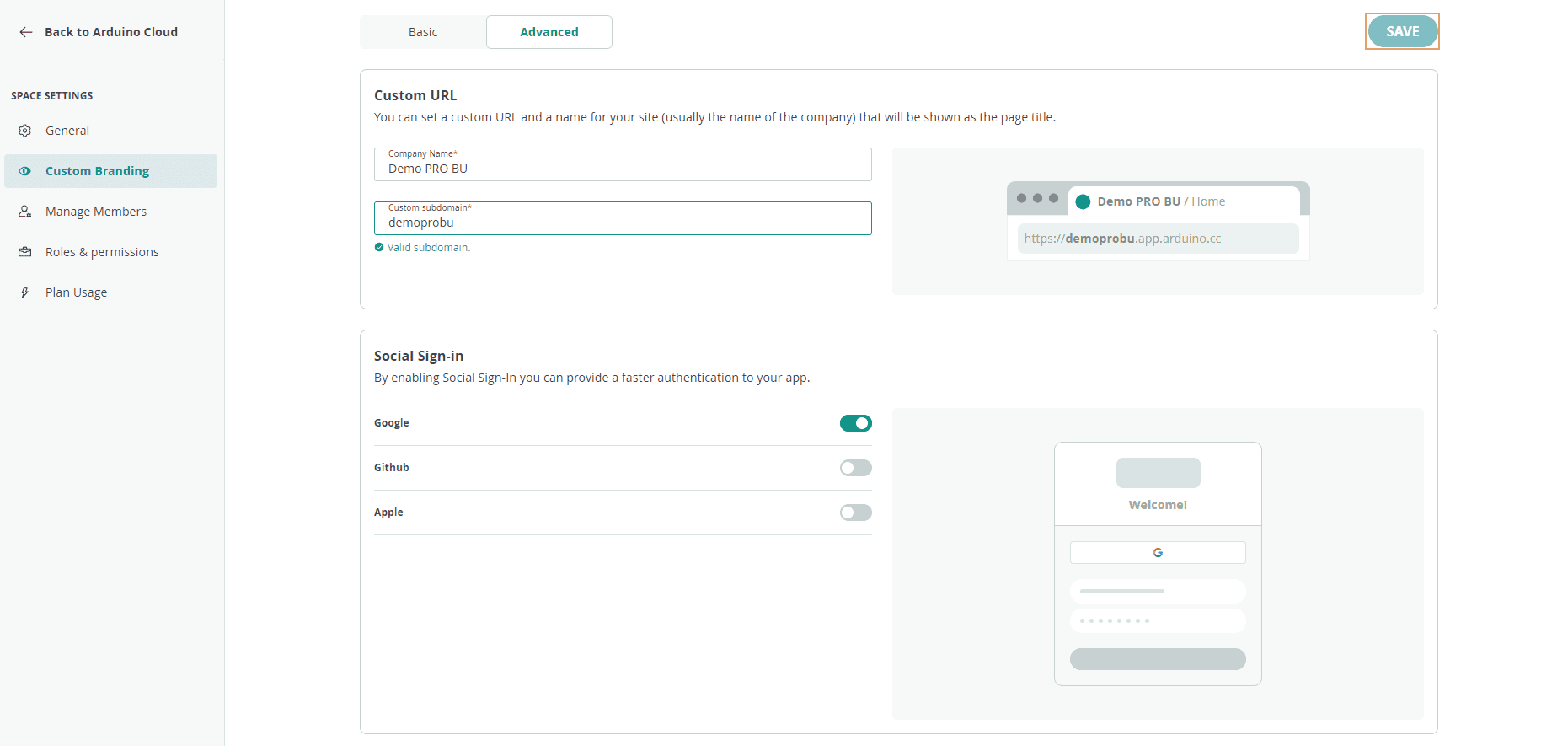The image size is (1568, 746).
Task: Click the Custom Branding eye icon
Action: tap(25, 171)
